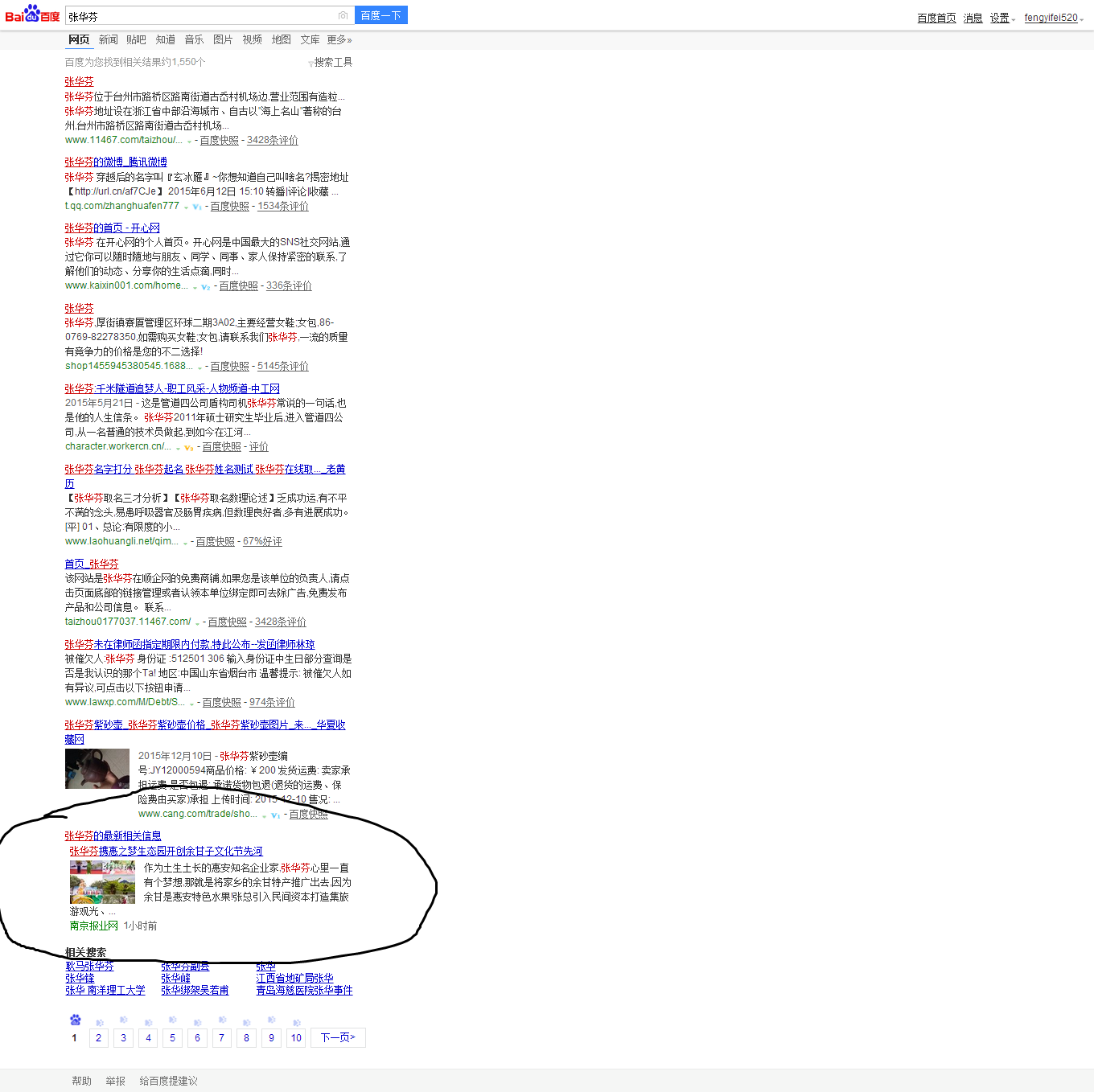Open related search 青岛海慈医院张华事件

click(304, 990)
